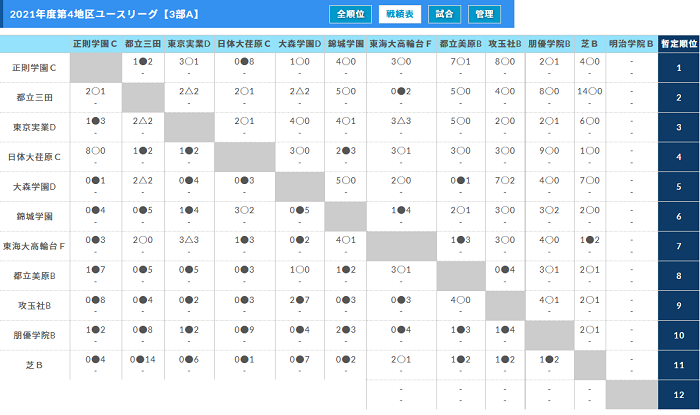700x415 pixels.
Task: Select row label 錦城学園
Action: pos(34,216)
